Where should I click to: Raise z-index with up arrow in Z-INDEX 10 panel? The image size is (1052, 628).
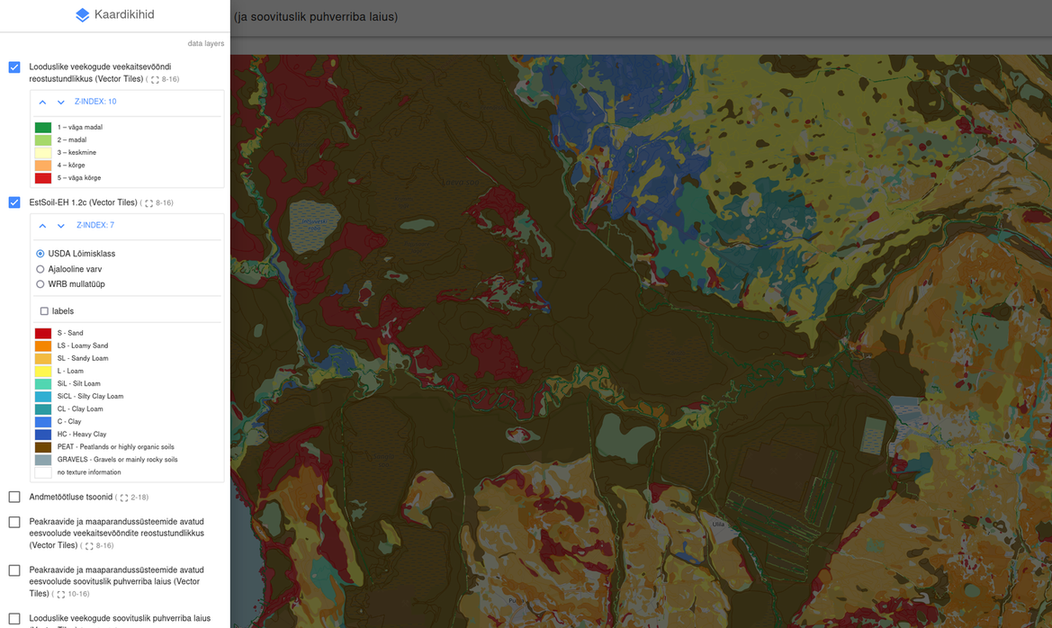(42, 102)
